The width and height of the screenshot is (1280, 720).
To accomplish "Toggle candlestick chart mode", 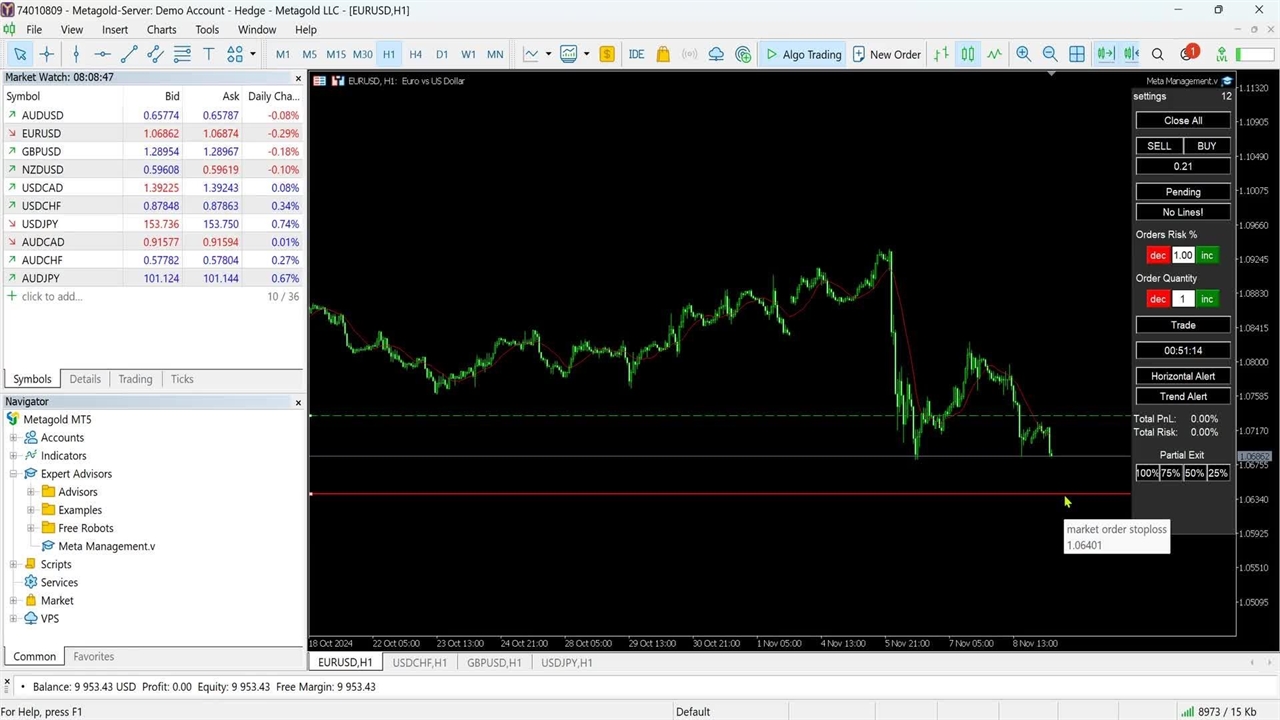I will [967, 54].
